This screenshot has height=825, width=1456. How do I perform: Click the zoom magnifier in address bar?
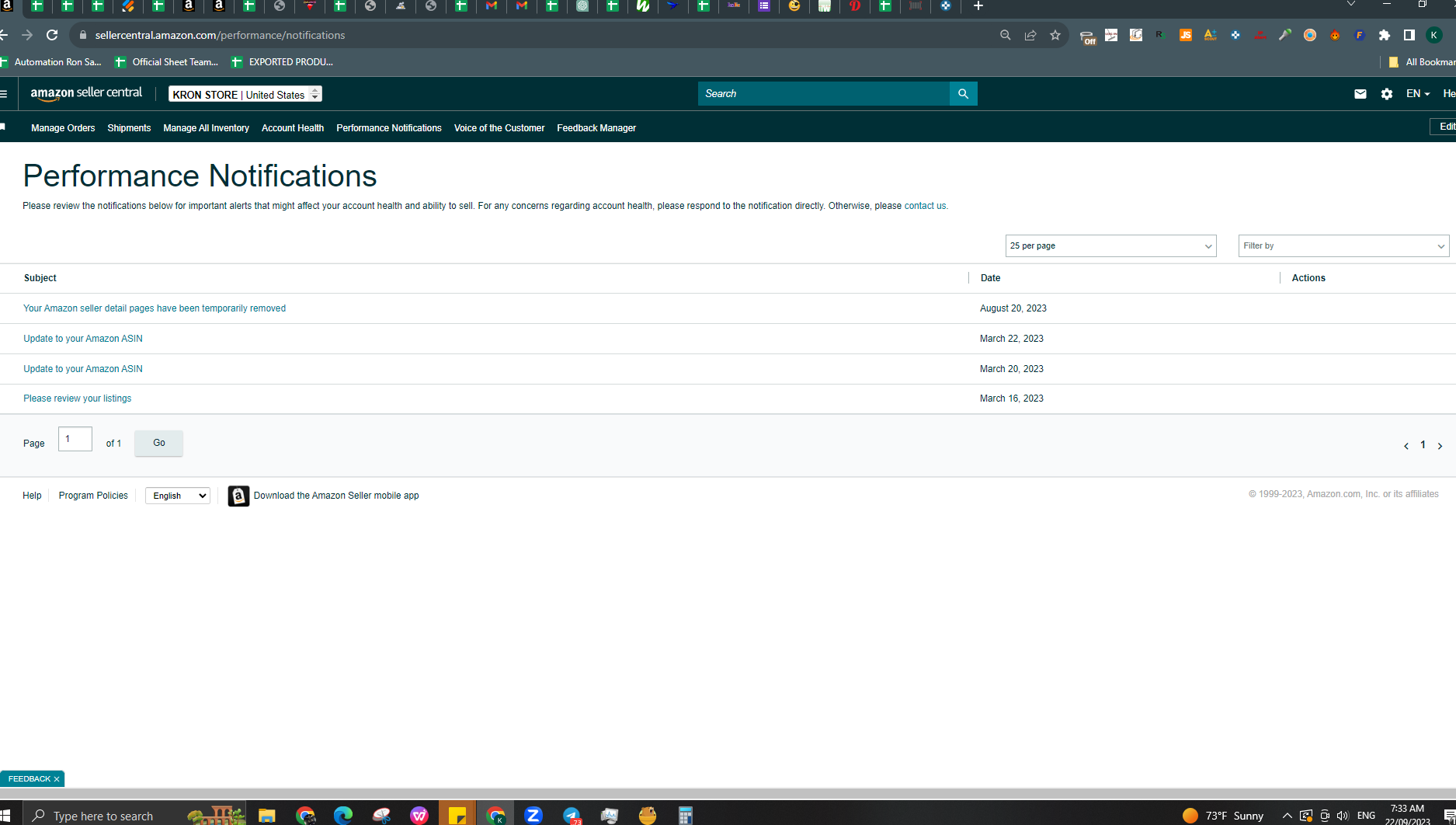1006,35
